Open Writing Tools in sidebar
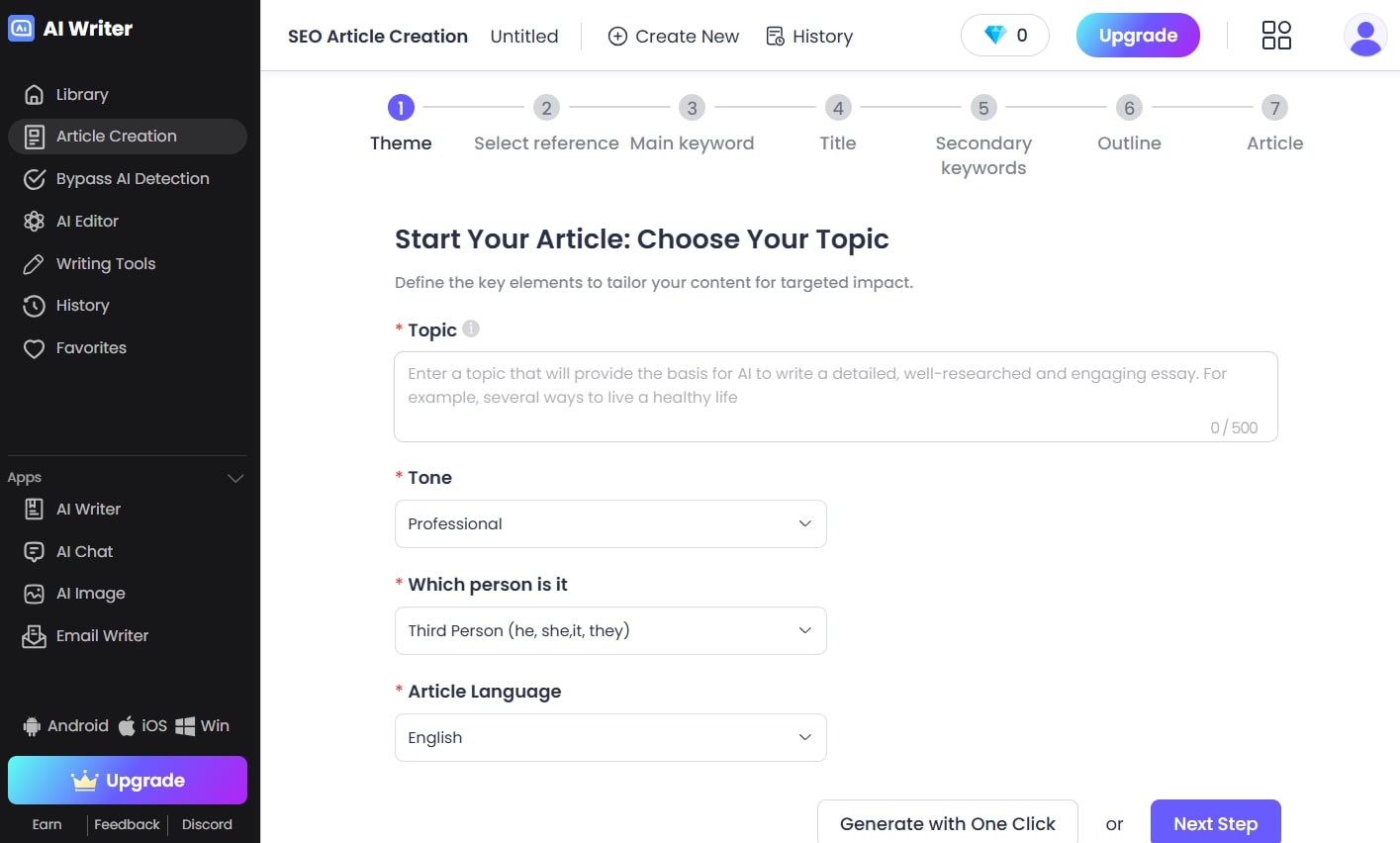 tap(105, 264)
